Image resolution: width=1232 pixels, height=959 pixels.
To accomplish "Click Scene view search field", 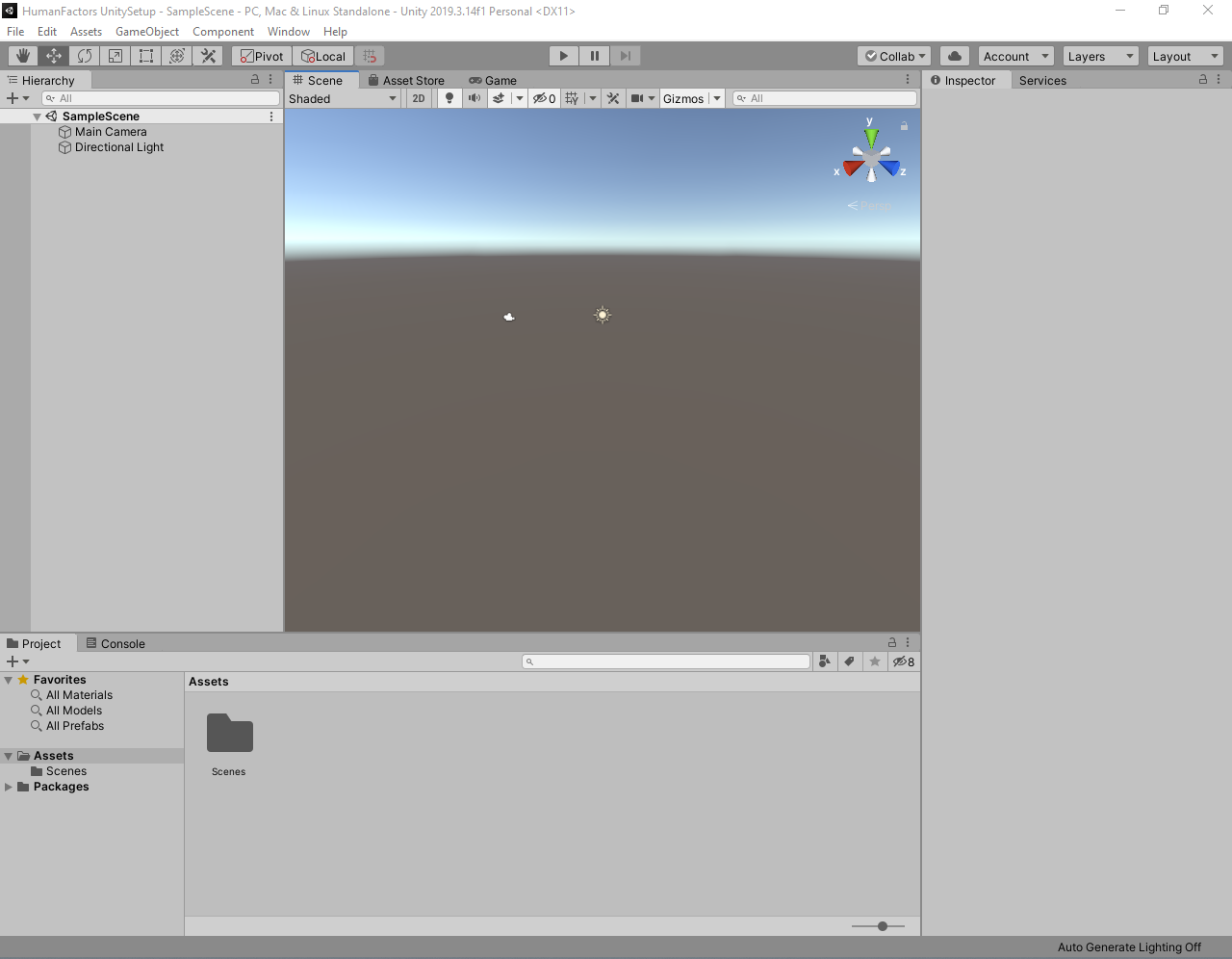I will pos(825,98).
